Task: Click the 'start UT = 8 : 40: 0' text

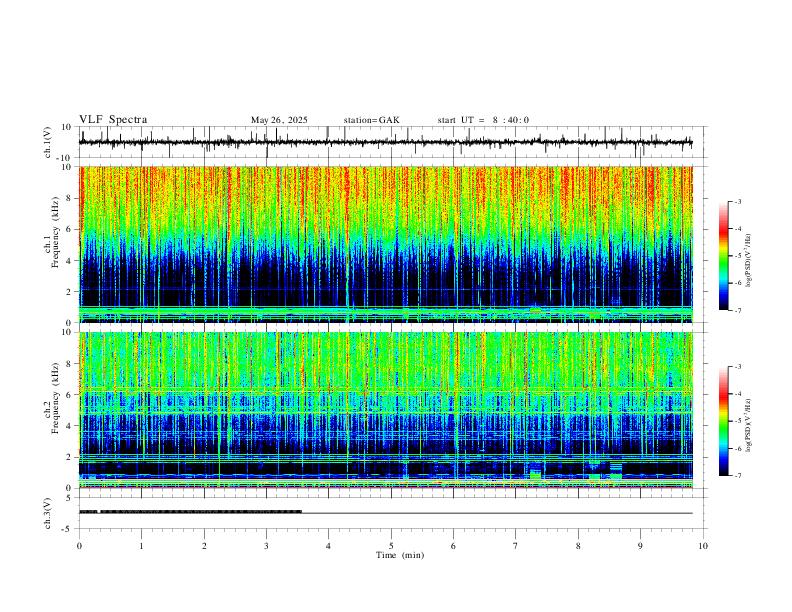Action: click(x=483, y=120)
